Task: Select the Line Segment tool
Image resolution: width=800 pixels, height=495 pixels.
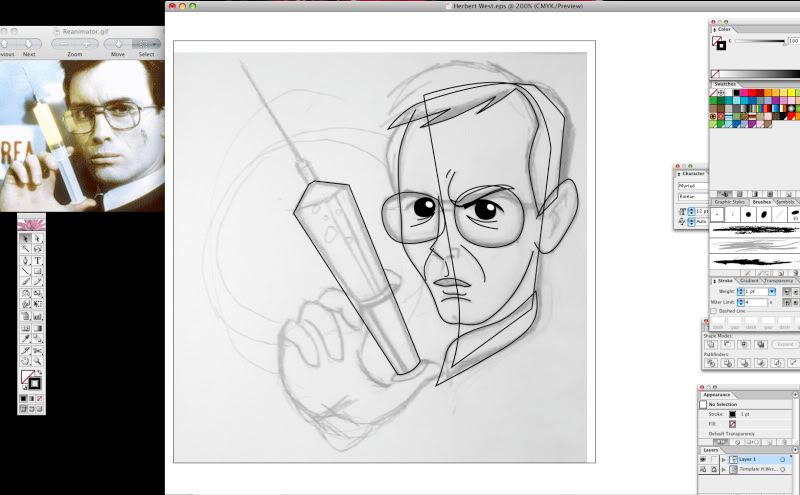Action: click(x=25, y=271)
